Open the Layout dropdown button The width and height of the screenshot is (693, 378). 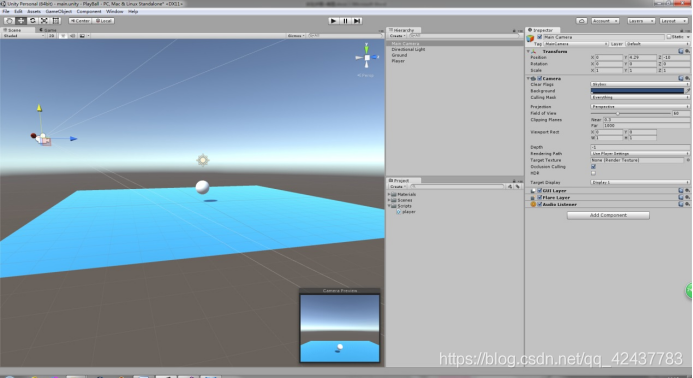pyautogui.click(x=674, y=21)
